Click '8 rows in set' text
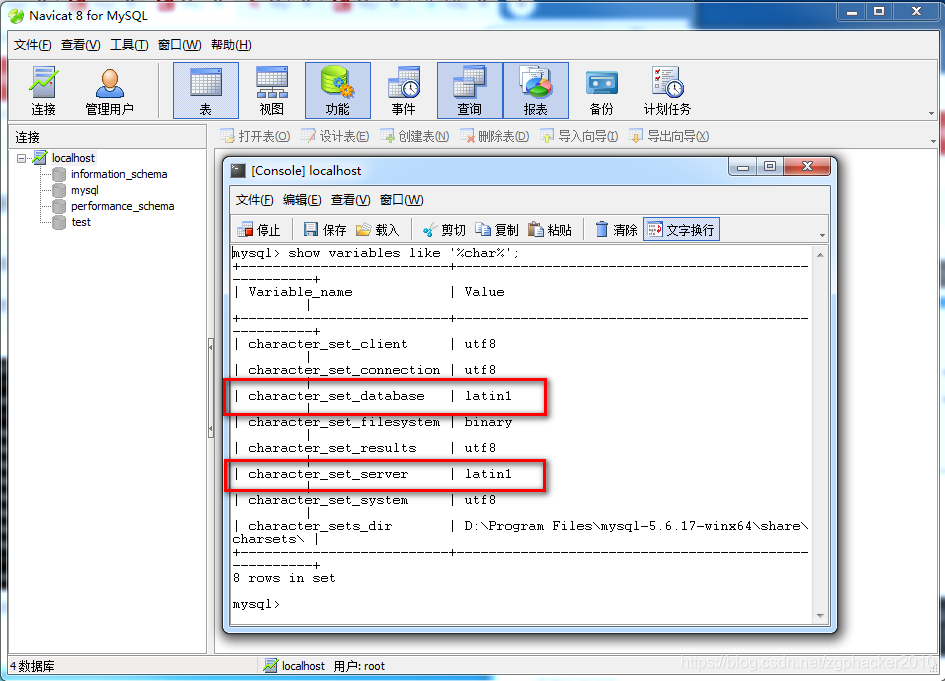Viewport: 945px width, 681px height. tap(284, 578)
